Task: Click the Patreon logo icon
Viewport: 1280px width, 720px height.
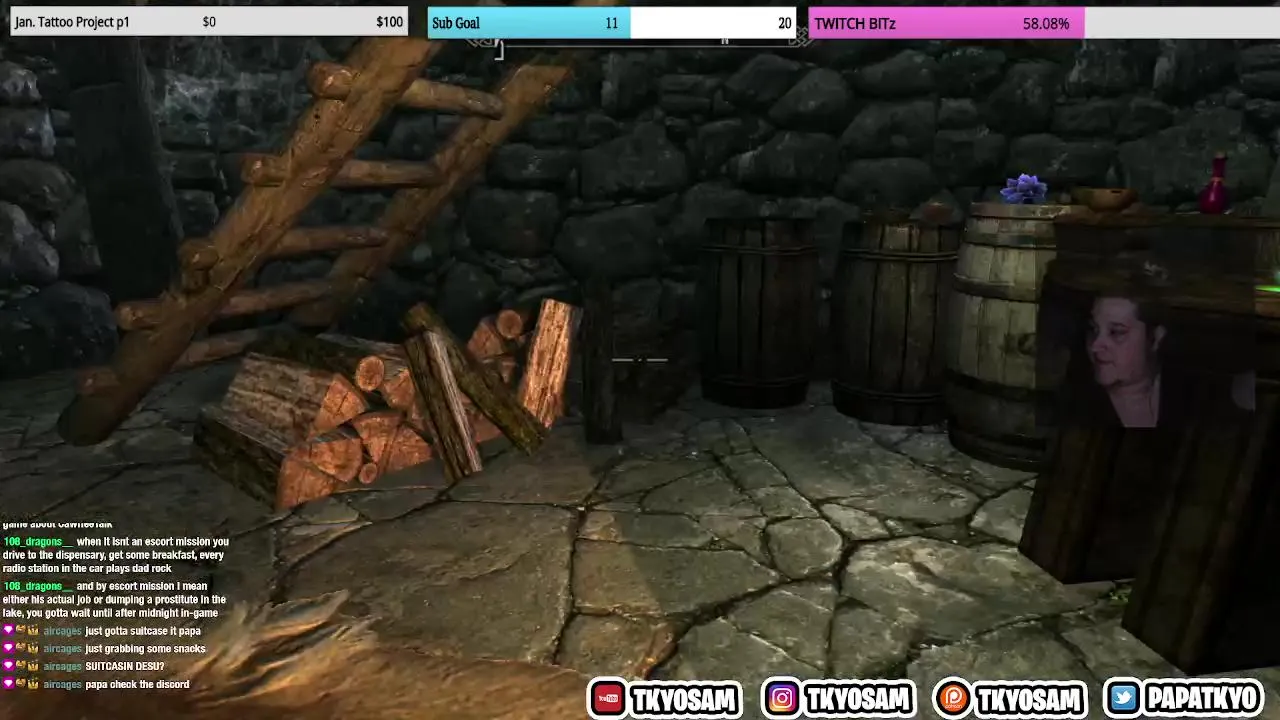Action: point(953,699)
